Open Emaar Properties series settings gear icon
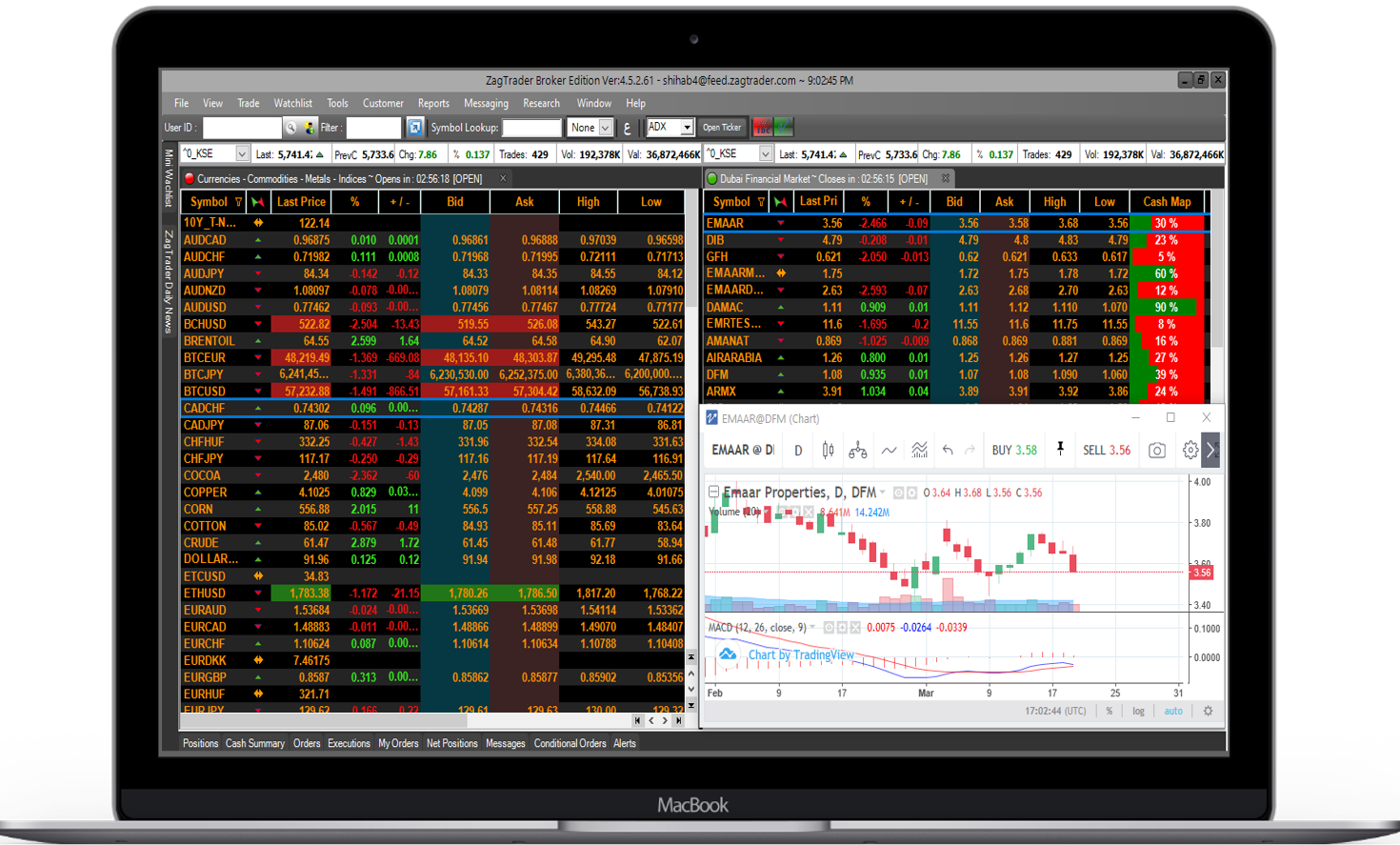The width and height of the screenshot is (1400, 845). click(911, 493)
